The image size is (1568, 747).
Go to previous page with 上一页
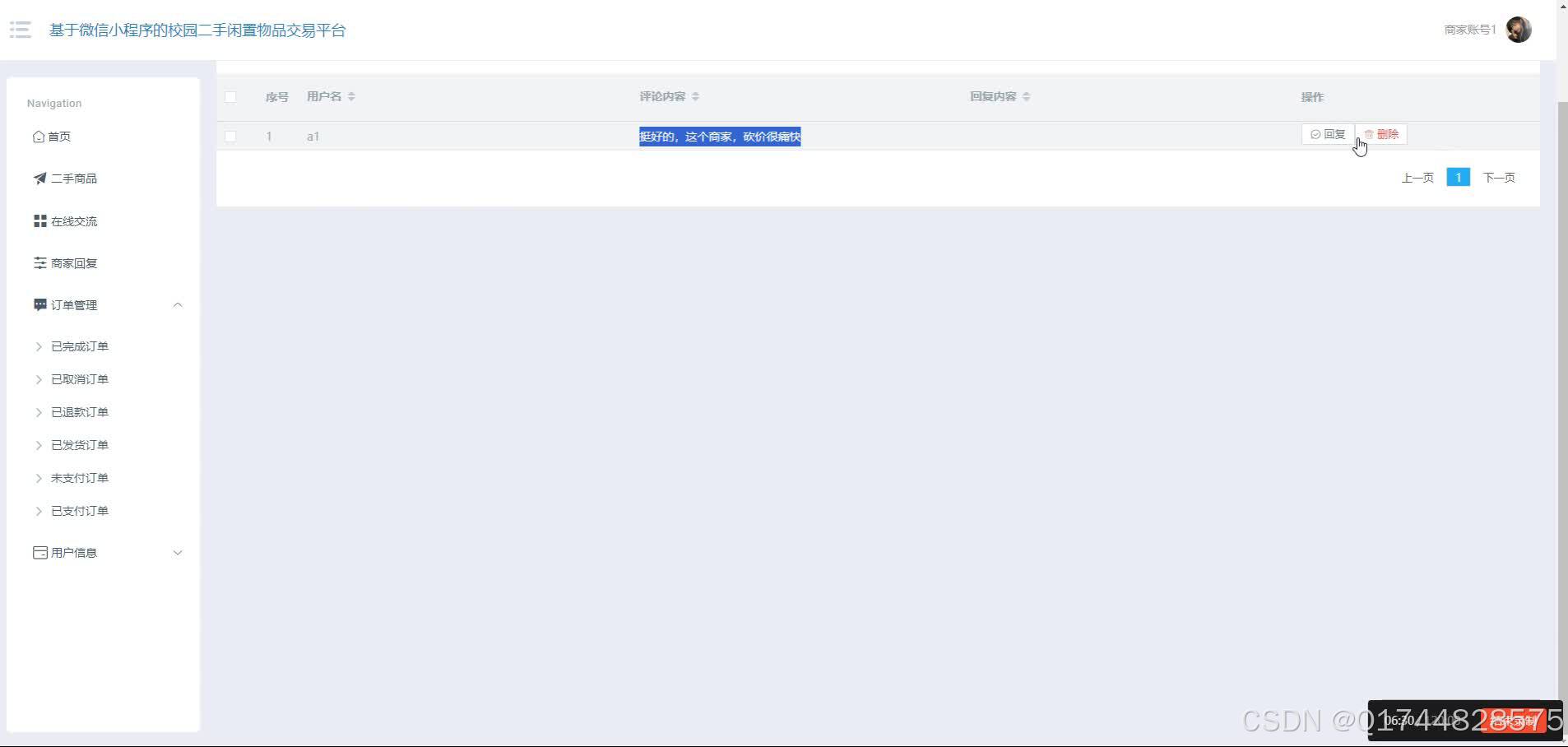point(1417,178)
